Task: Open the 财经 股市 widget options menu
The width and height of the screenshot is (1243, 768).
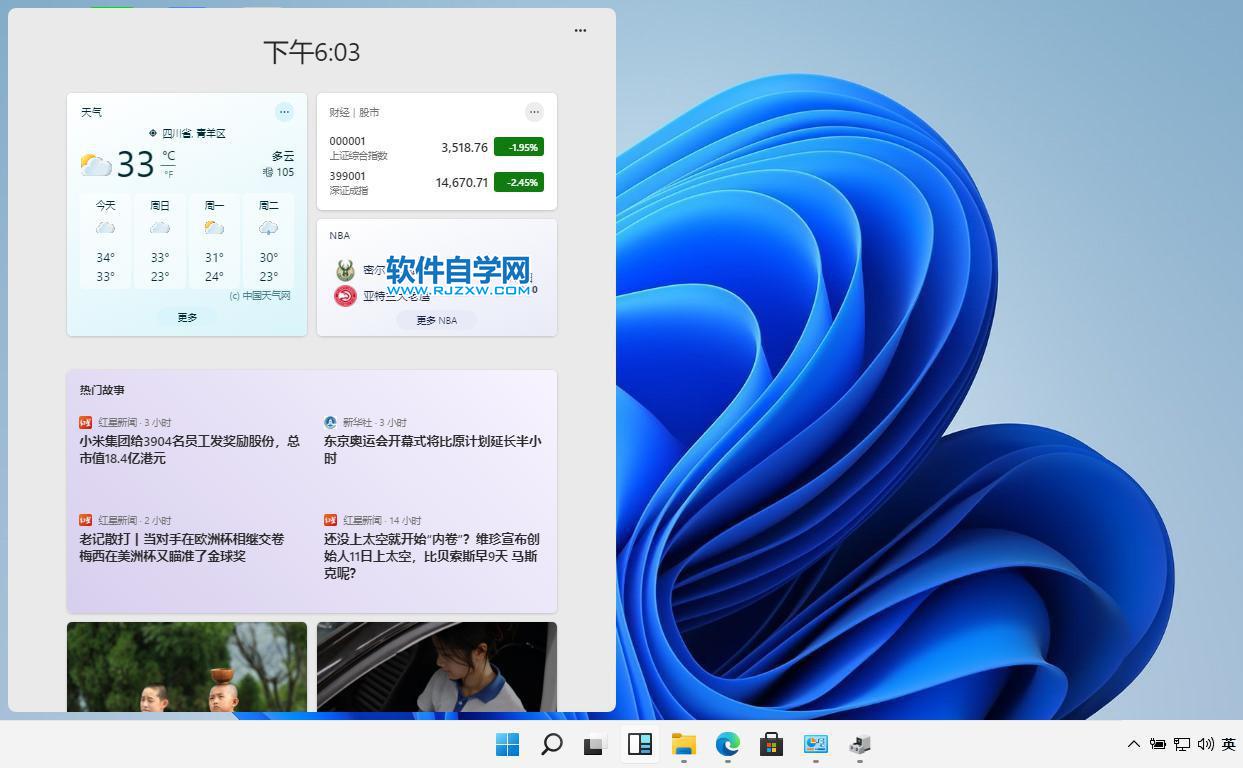Action: pyautogui.click(x=534, y=112)
